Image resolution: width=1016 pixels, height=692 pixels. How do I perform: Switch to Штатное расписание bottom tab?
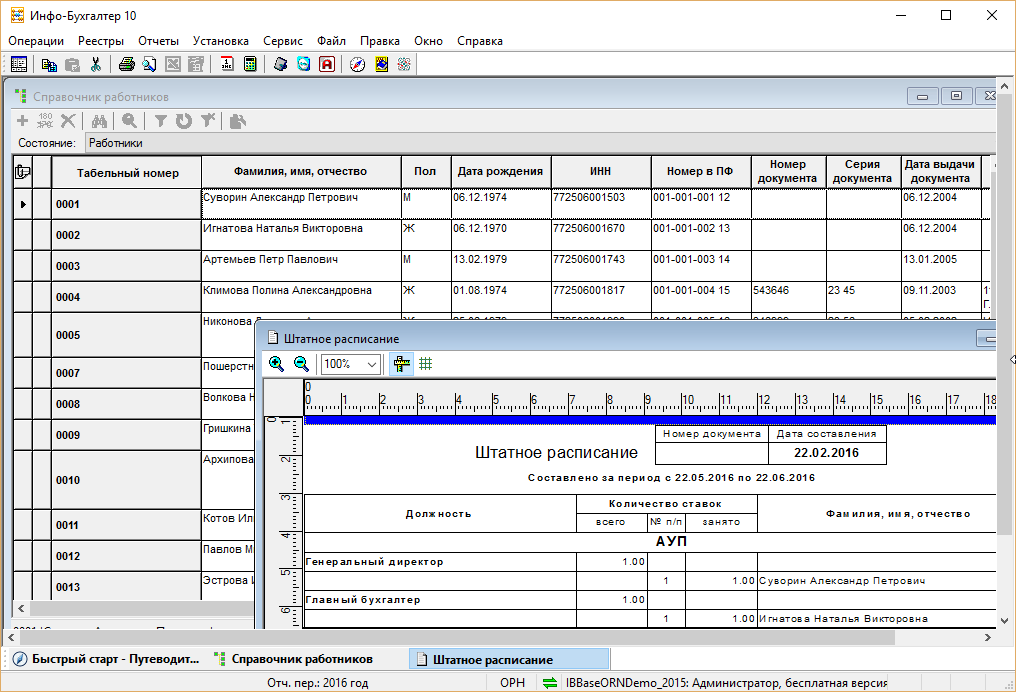click(509, 660)
